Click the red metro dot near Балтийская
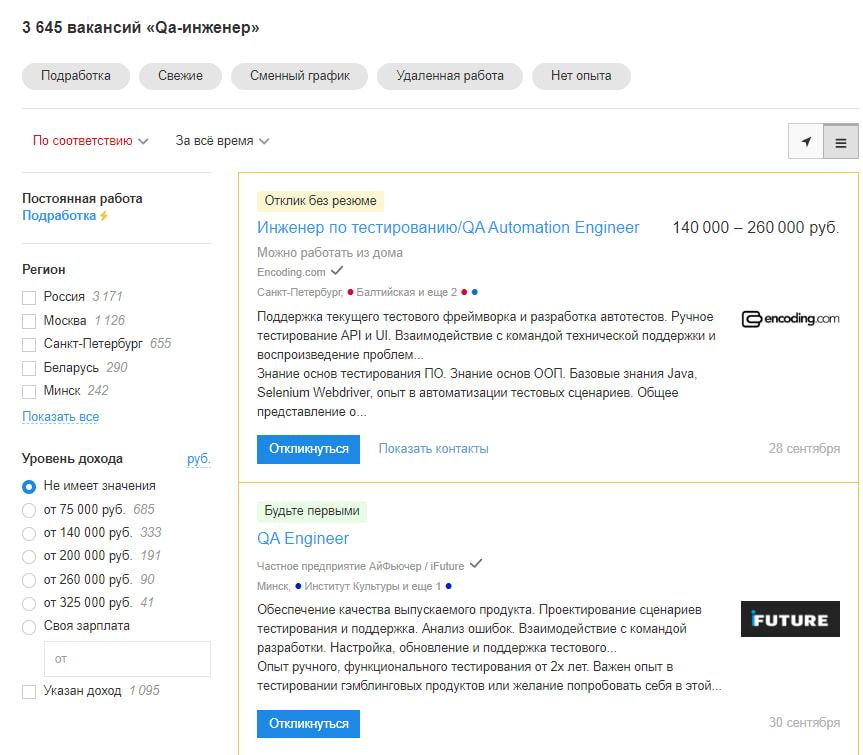Viewport: 863px width, 755px height. pos(351,291)
